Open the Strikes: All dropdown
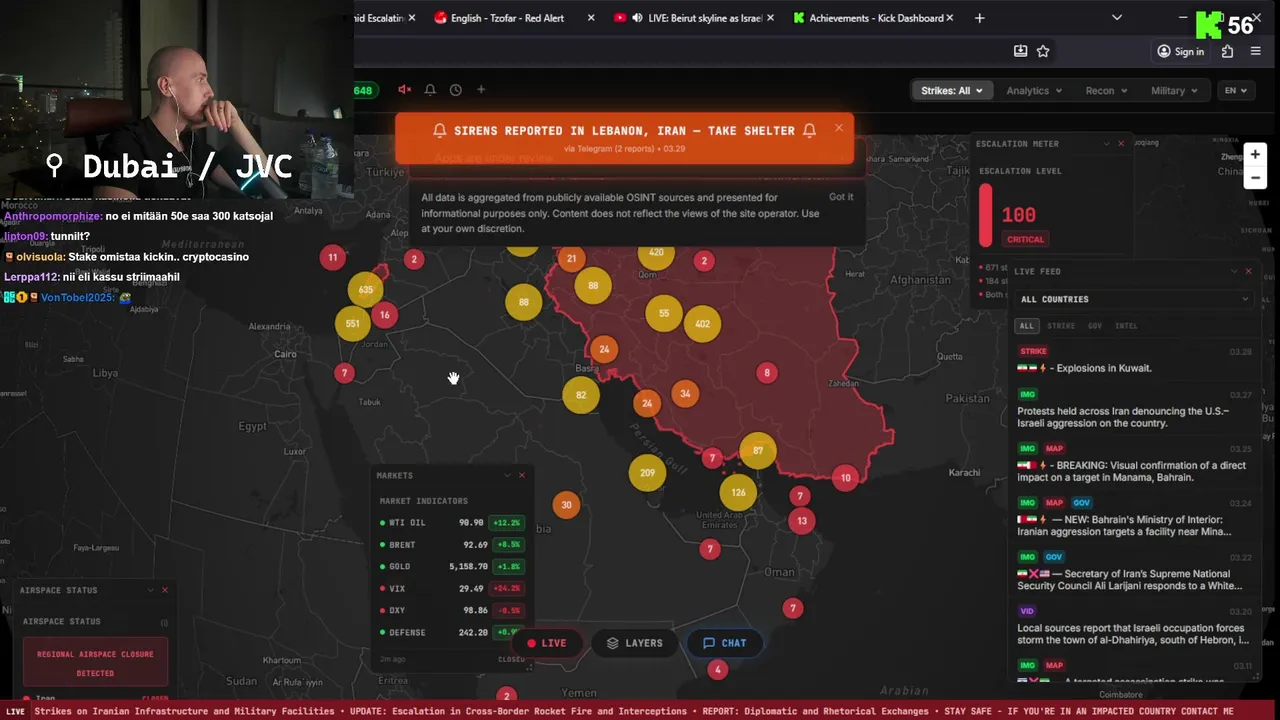The height and width of the screenshot is (720, 1280). click(x=951, y=90)
